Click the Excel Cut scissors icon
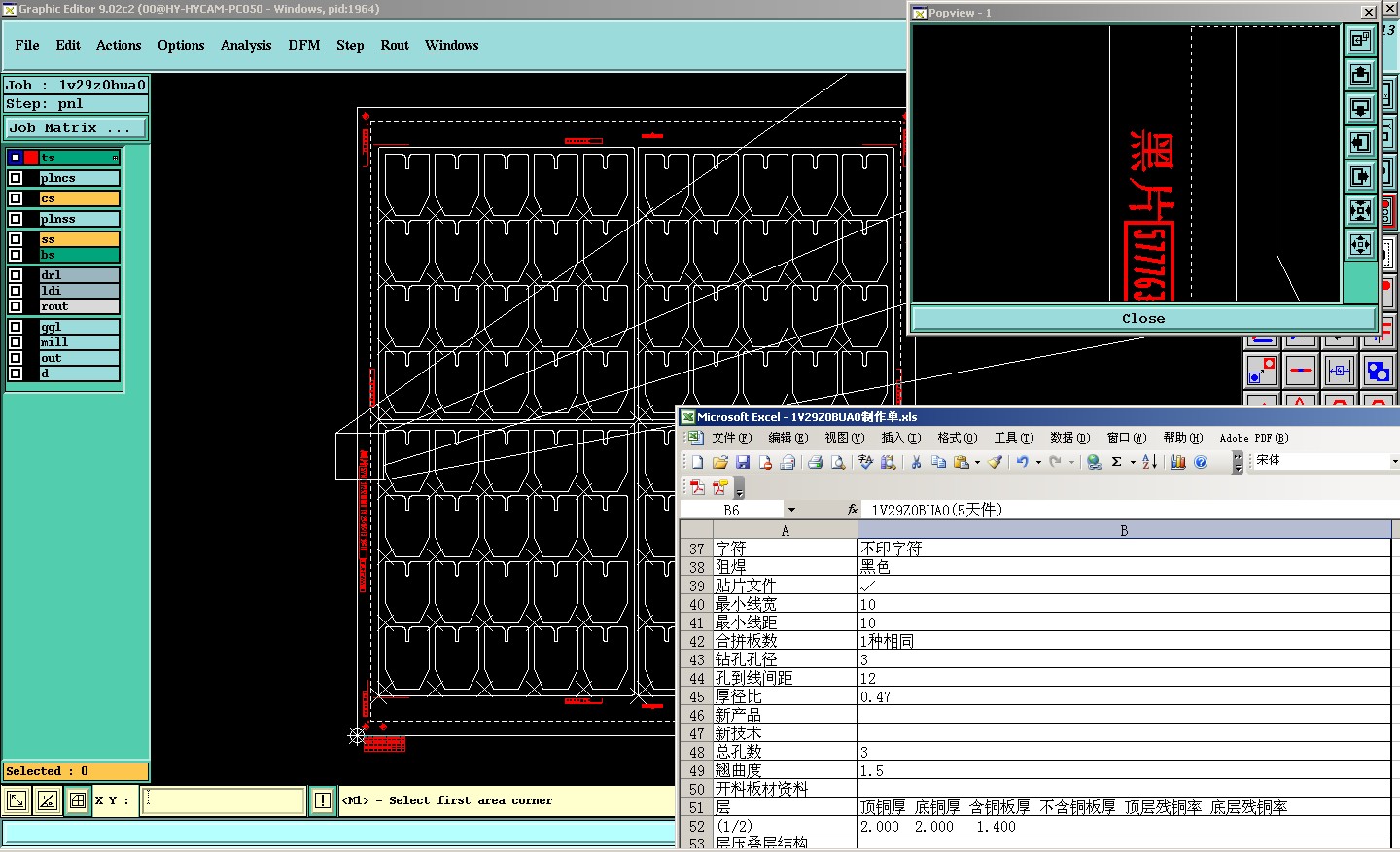The height and width of the screenshot is (852, 1400). 915,462
